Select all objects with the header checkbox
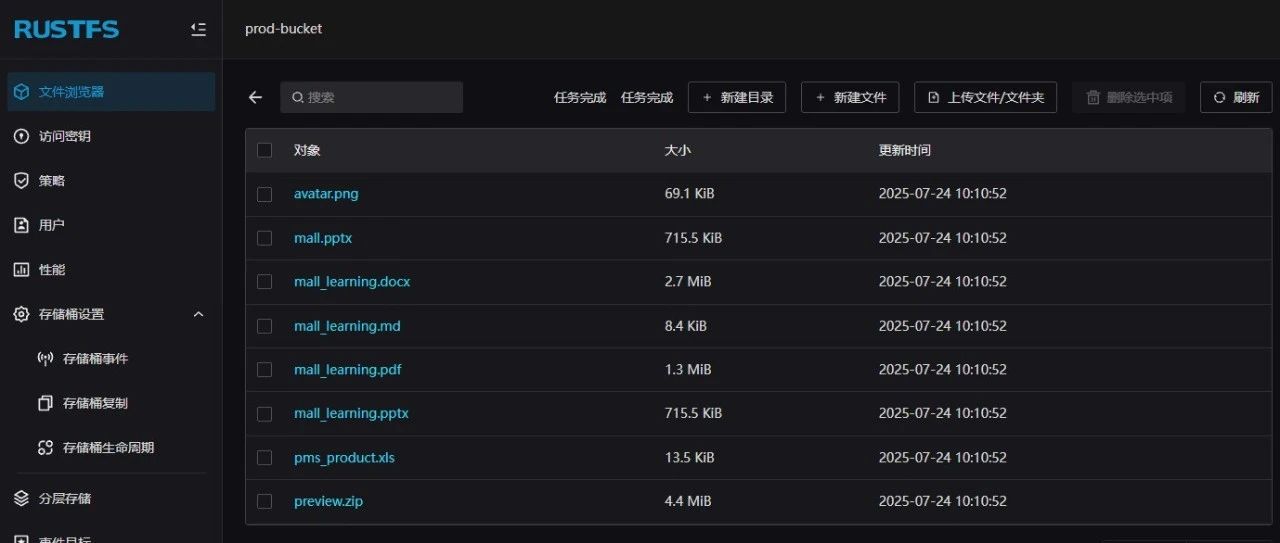The image size is (1280, 543). pyautogui.click(x=264, y=150)
